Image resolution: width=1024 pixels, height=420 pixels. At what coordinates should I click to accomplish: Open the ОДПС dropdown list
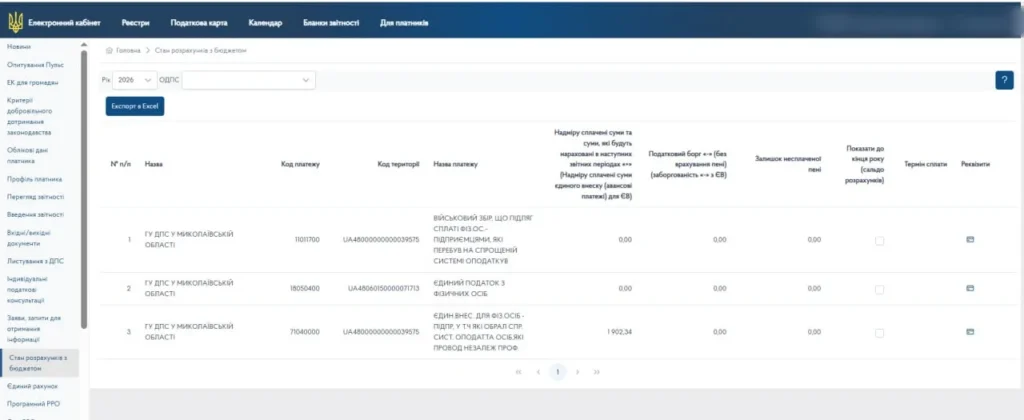pyautogui.click(x=248, y=80)
